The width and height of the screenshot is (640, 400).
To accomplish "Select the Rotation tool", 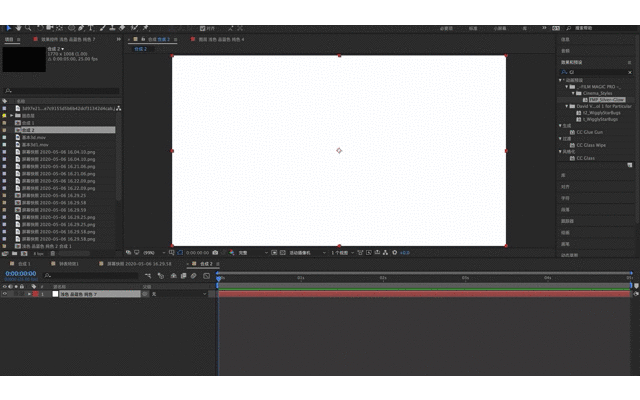I will tap(40, 28).
